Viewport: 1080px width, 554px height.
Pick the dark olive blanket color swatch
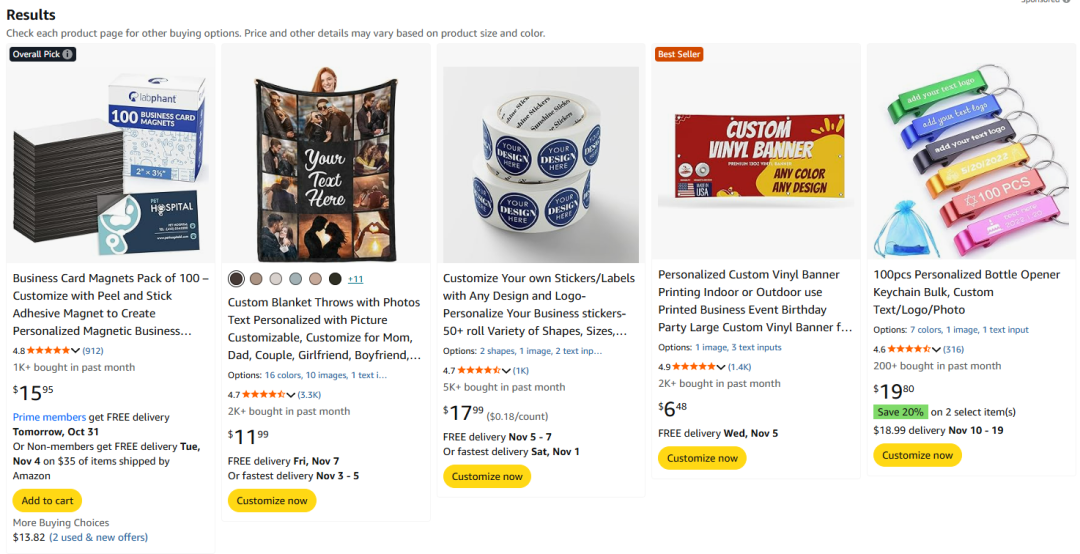(335, 279)
